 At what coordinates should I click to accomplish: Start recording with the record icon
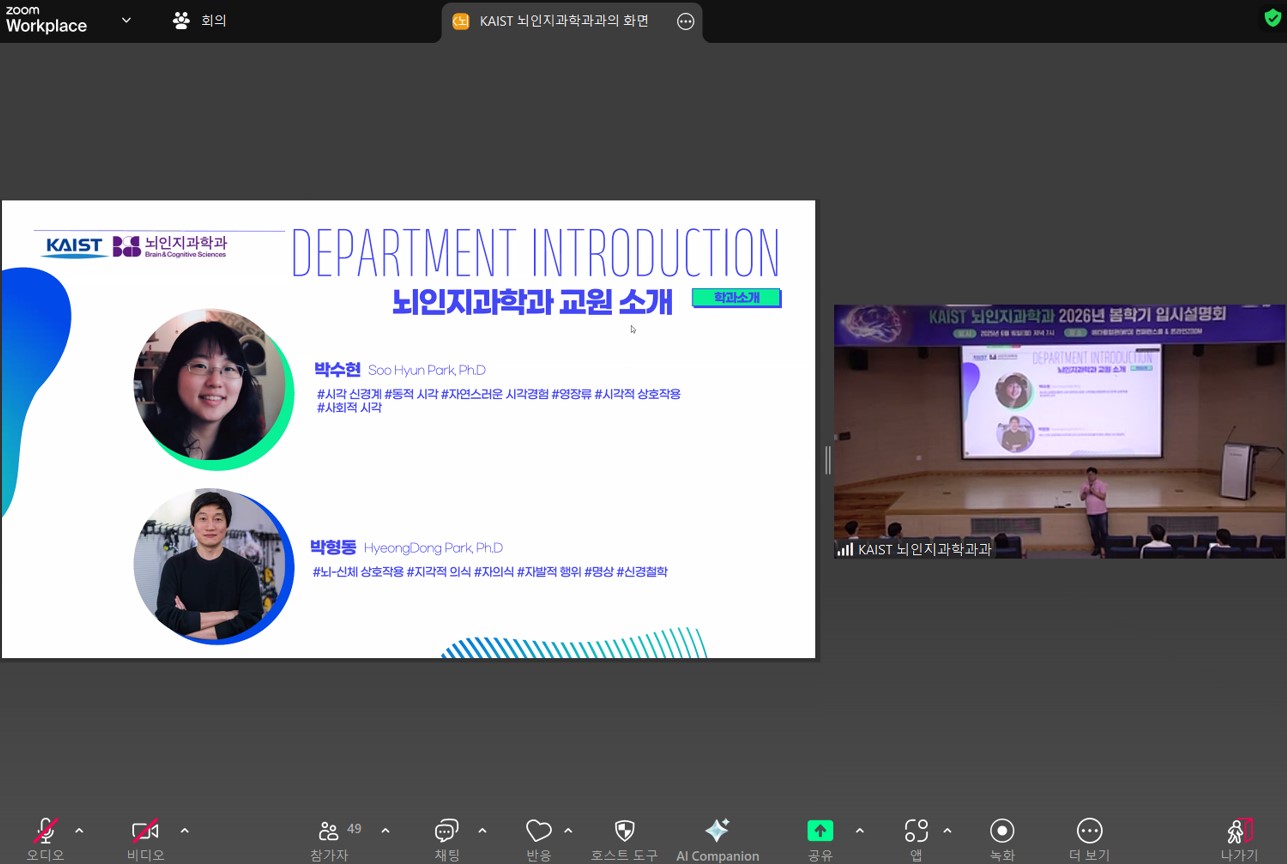tap(1002, 831)
